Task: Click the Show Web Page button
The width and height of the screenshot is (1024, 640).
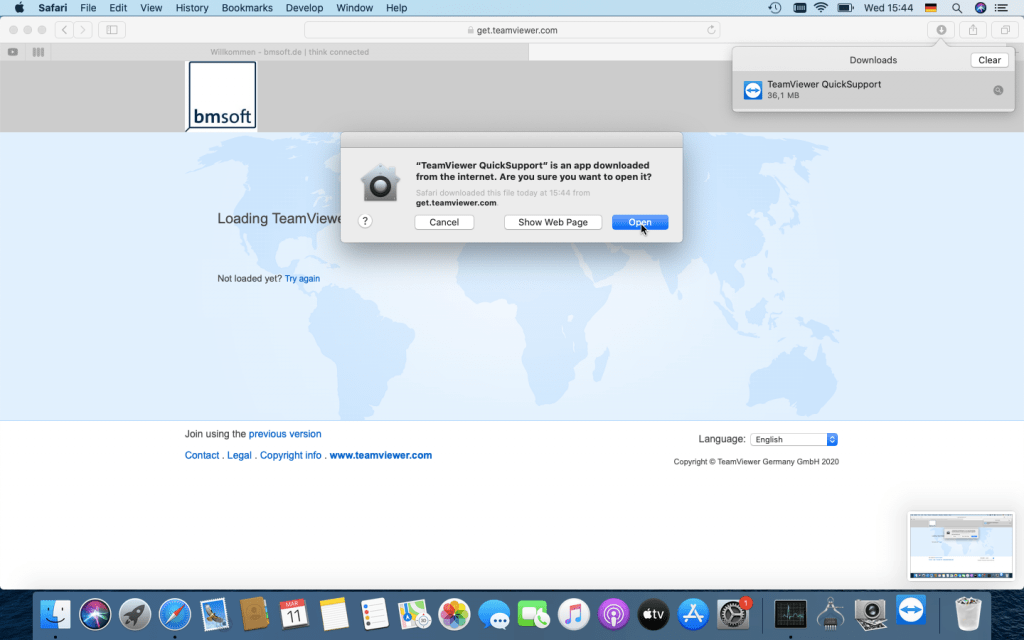Action: [x=552, y=222]
